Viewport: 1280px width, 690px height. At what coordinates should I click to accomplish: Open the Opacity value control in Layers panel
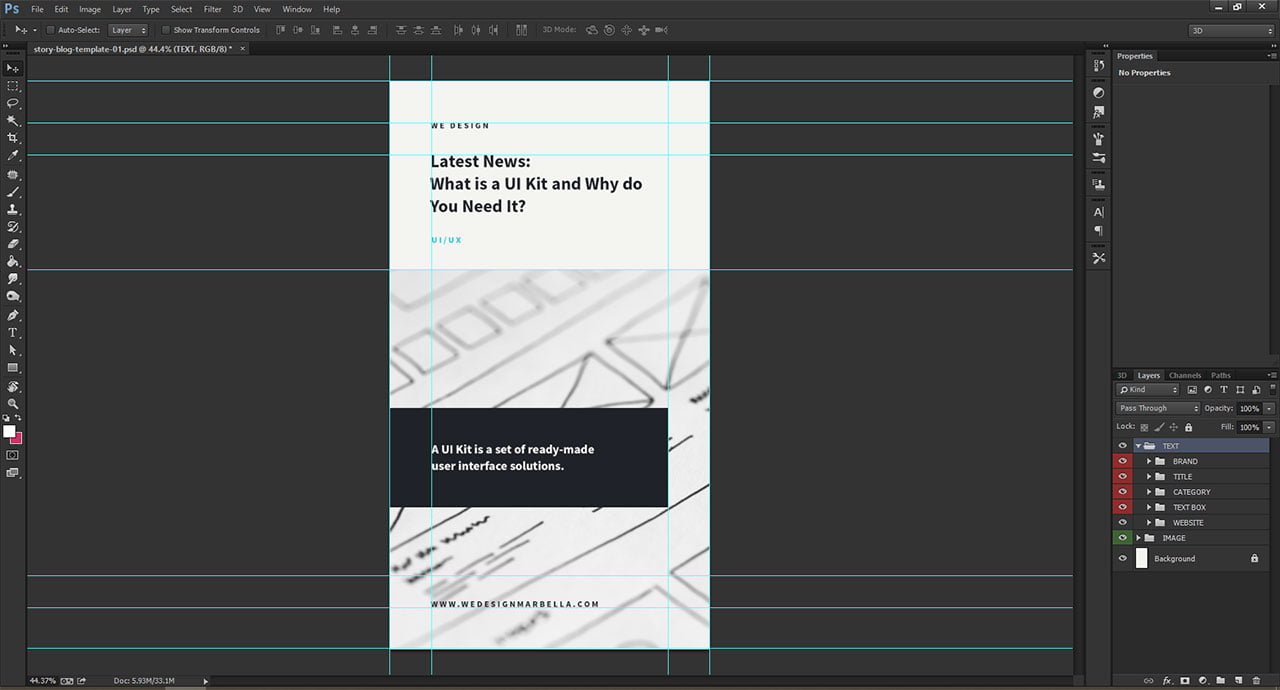click(x=1250, y=408)
